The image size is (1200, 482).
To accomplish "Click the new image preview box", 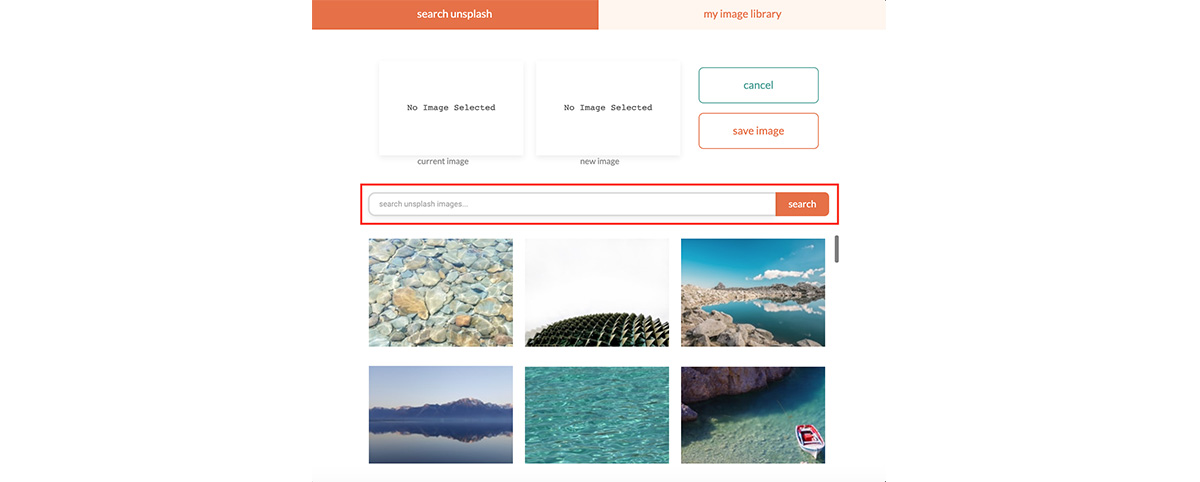I will point(608,108).
